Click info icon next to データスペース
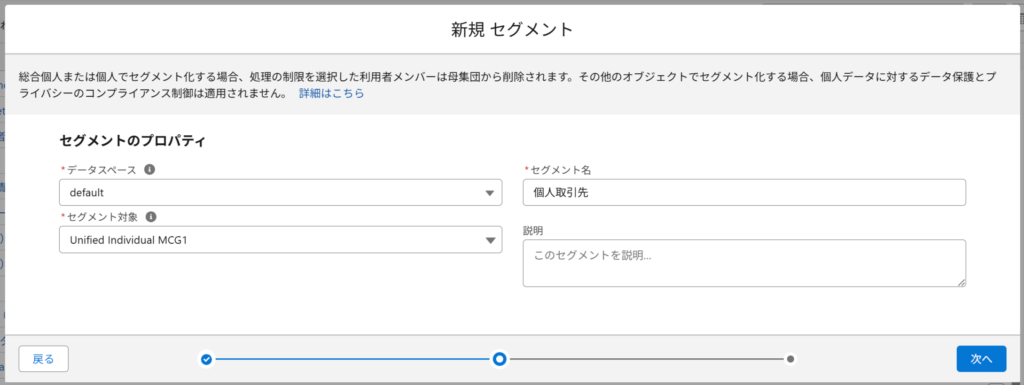Viewport: 1024px width, 385px height. (x=150, y=169)
